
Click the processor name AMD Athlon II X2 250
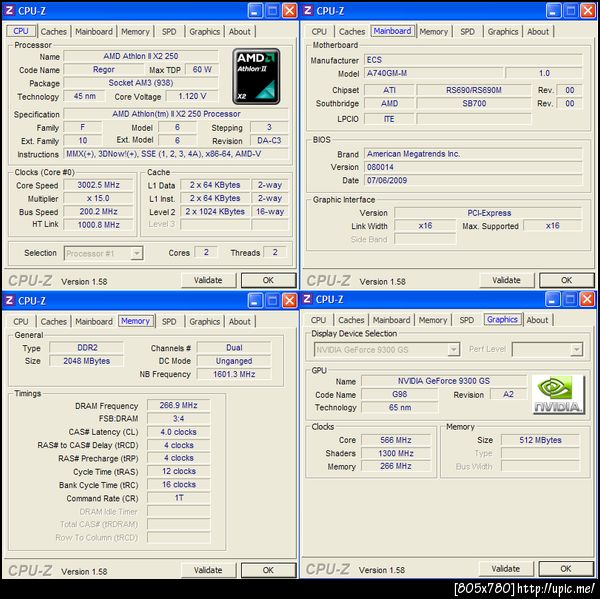click(x=141, y=56)
